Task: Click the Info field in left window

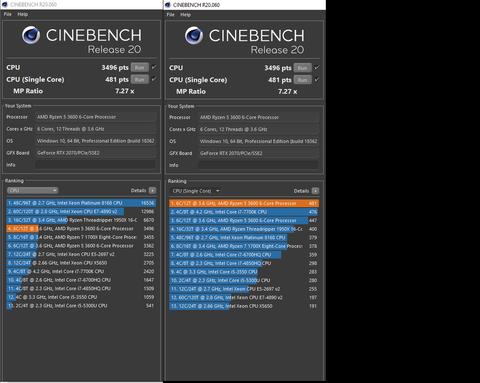Action: pyautogui.click(x=95, y=165)
